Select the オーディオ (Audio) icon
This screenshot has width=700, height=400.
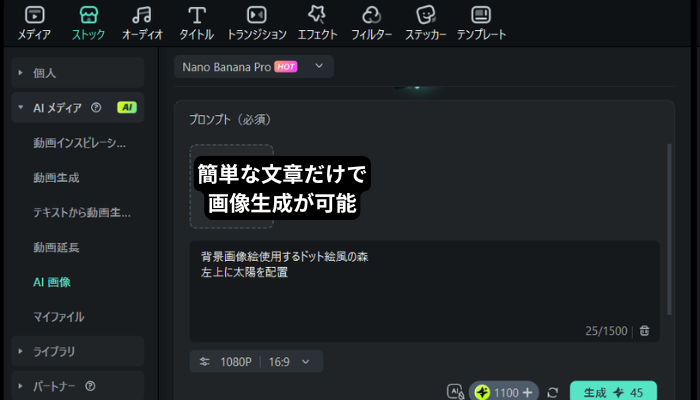click(x=143, y=22)
